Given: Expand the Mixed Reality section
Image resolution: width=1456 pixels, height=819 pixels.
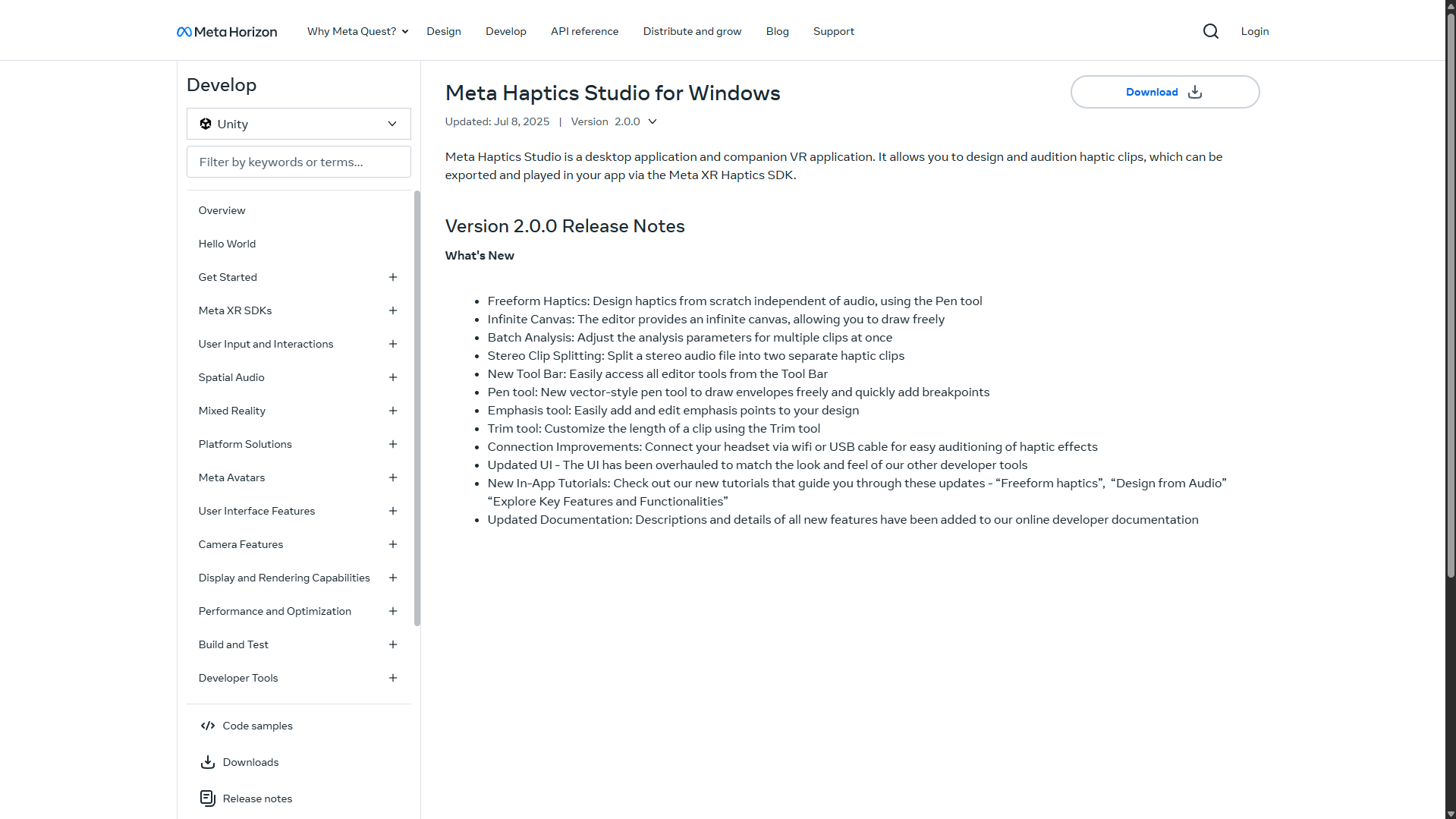Looking at the screenshot, I should click(393, 411).
